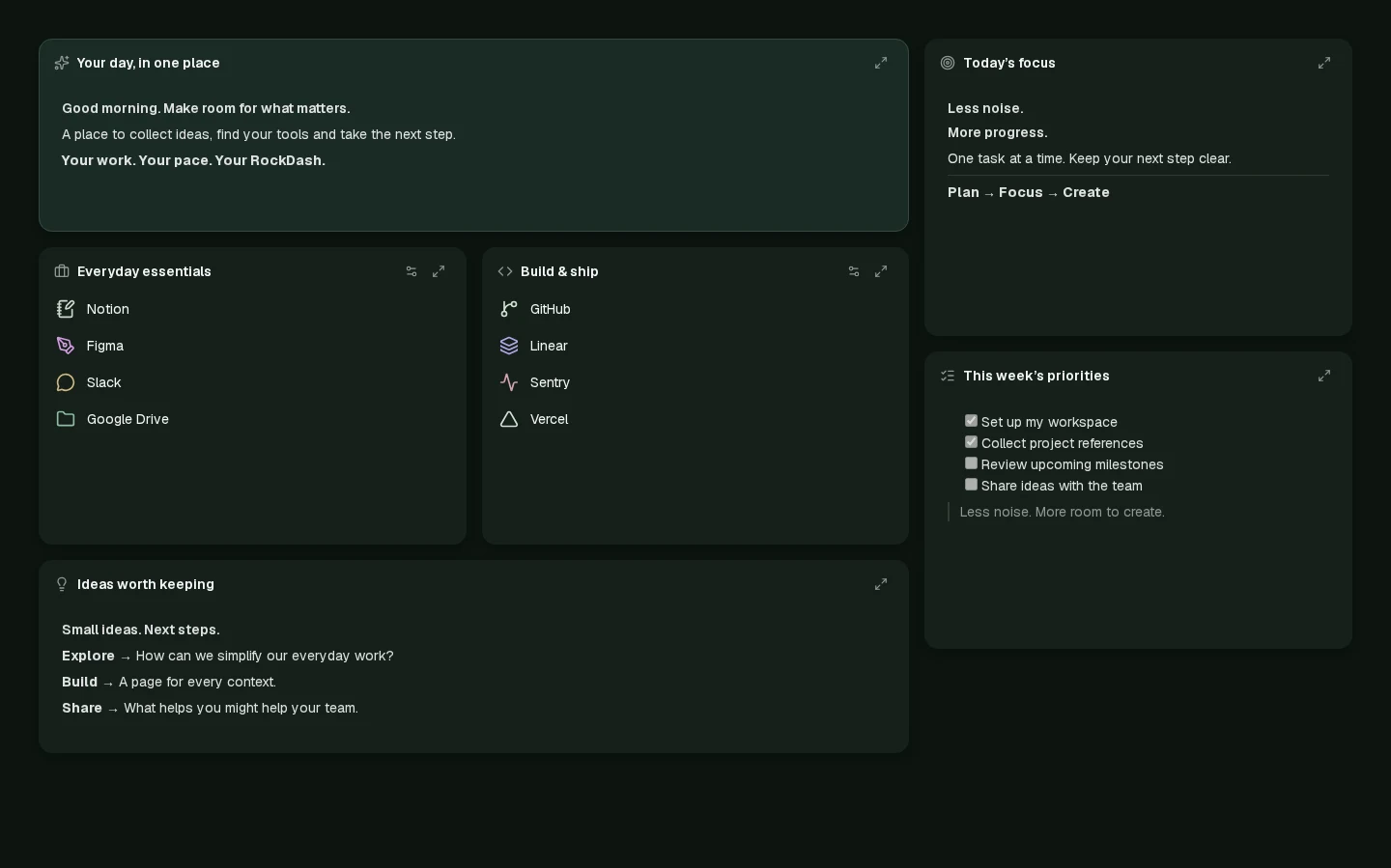
Task: Click the Good morning. Make room line
Action: (206, 108)
